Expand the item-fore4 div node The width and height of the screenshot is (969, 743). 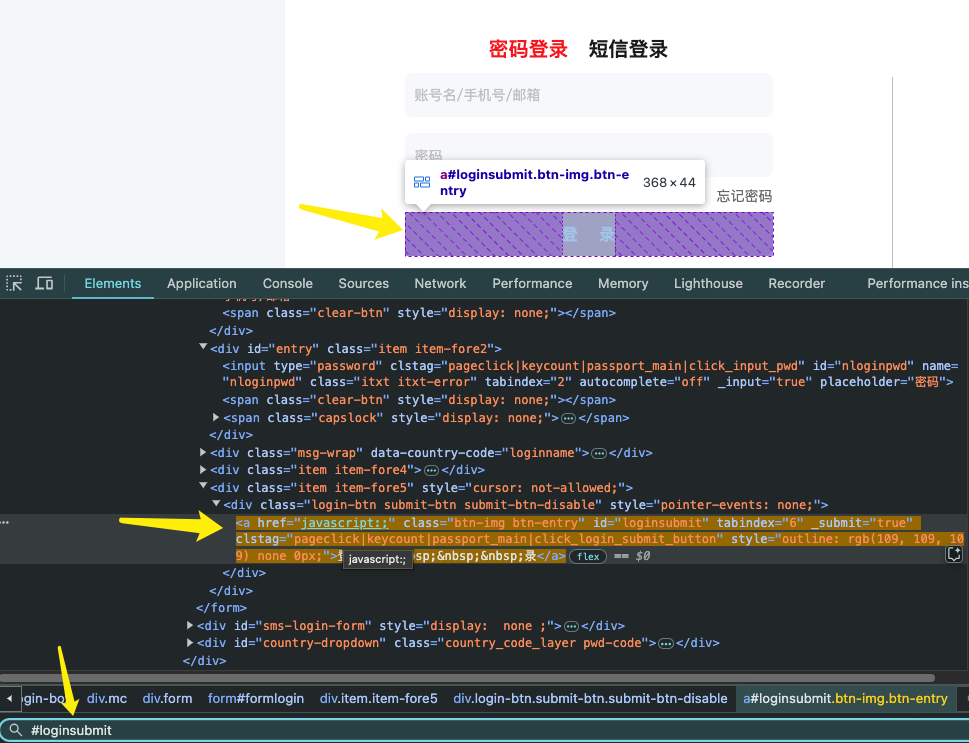[x=204, y=470]
